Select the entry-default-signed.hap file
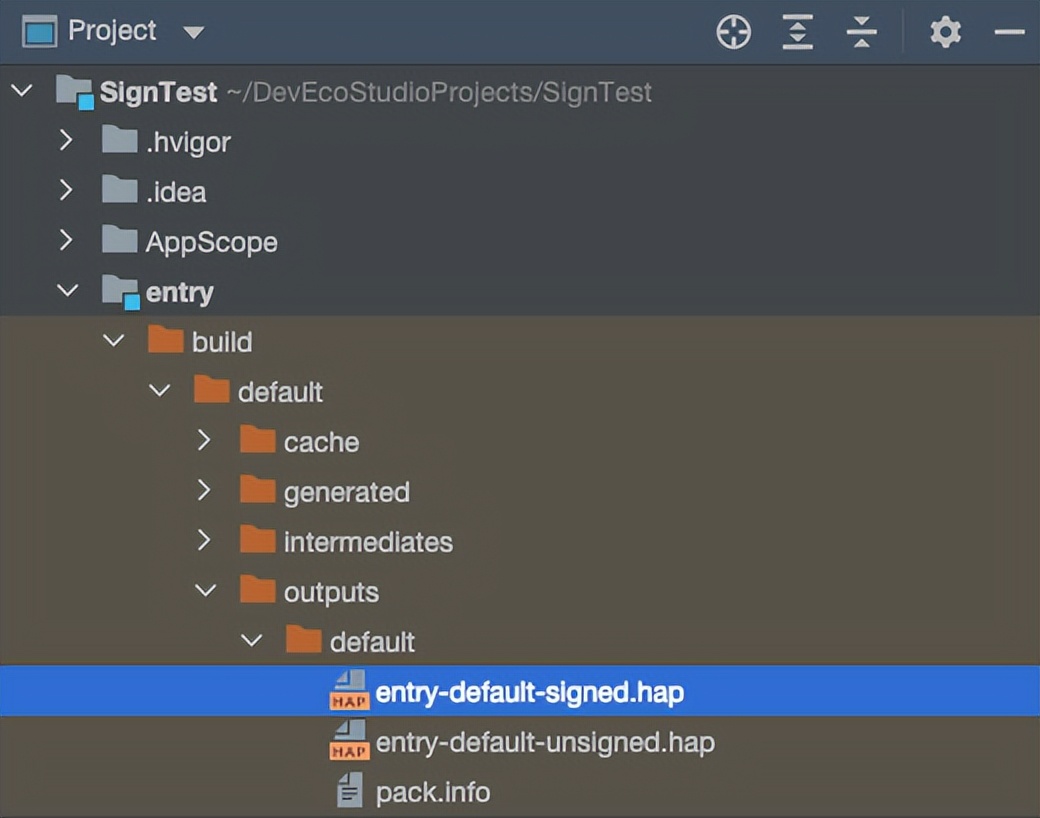The image size is (1040, 818). 529,692
